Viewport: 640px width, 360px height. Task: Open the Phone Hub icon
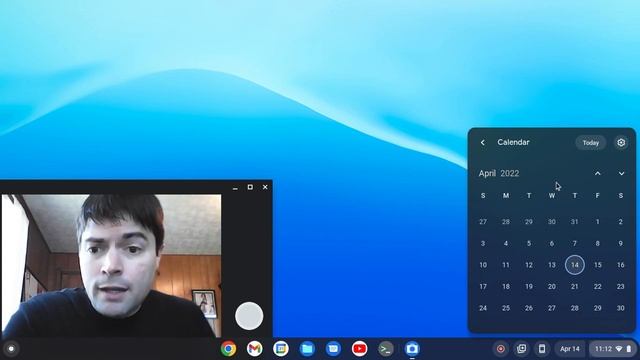542,349
